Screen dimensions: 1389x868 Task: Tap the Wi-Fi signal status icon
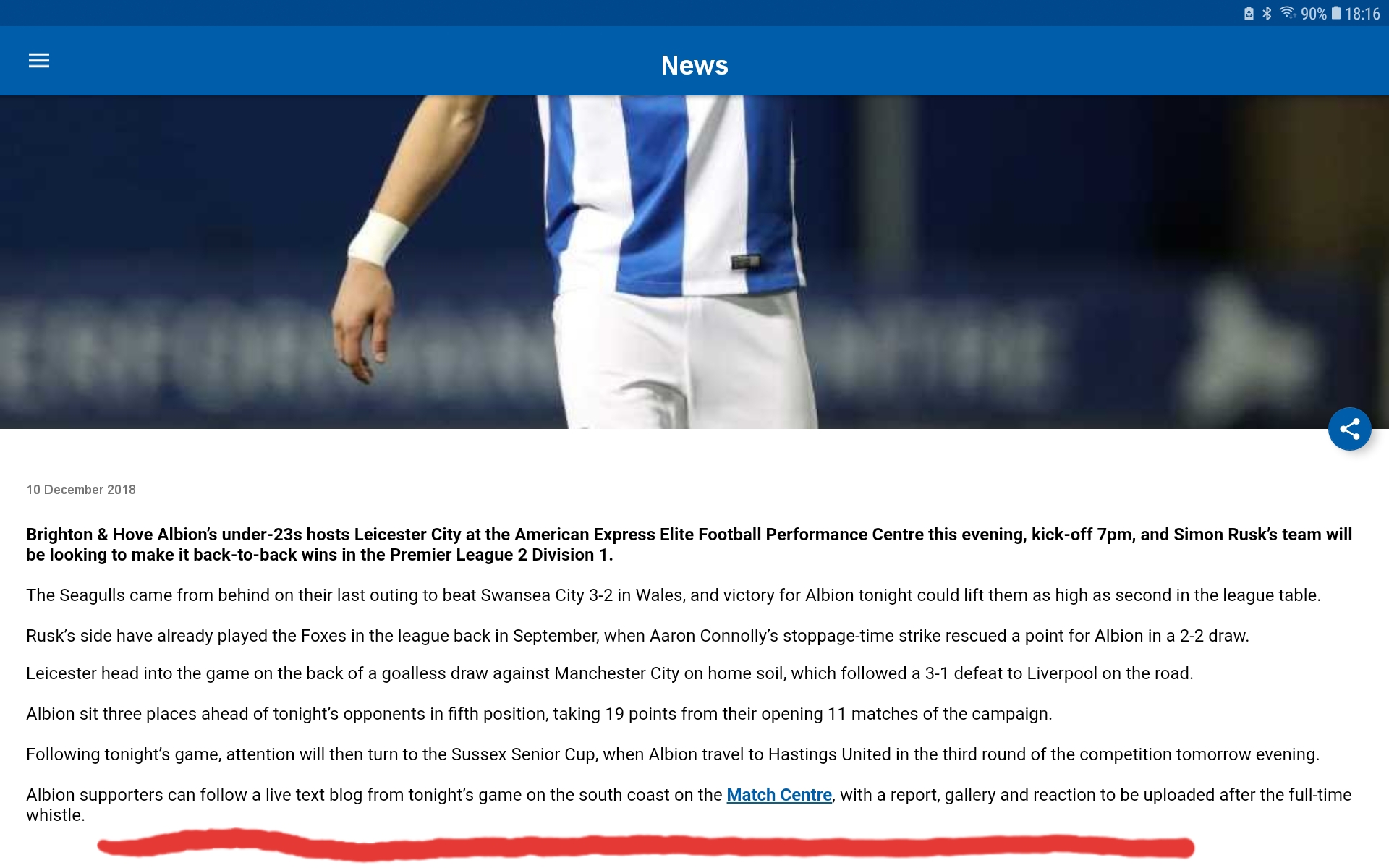point(1288,13)
